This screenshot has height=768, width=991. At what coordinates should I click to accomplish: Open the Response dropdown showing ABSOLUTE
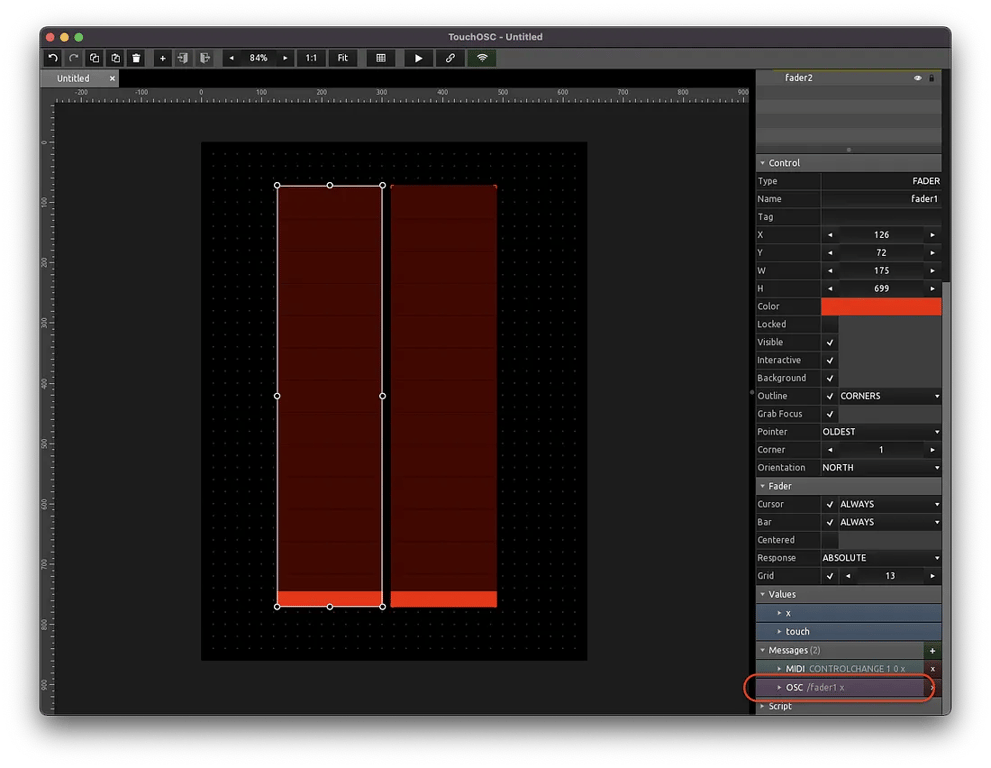(880, 558)
